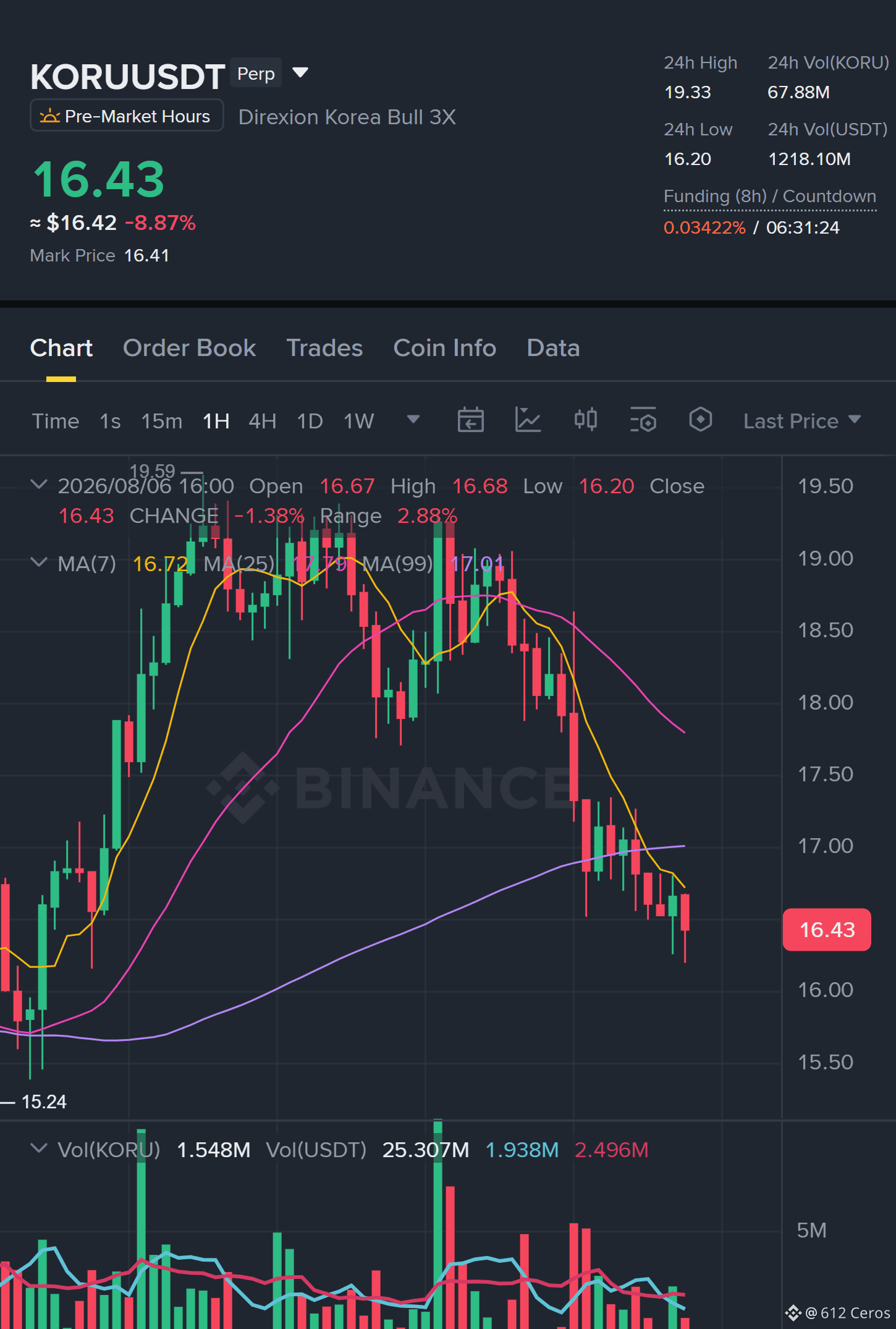Open the calendar go-to-date icon
This screenshot has height=1329, width=896.
click(x=470, y=420)
